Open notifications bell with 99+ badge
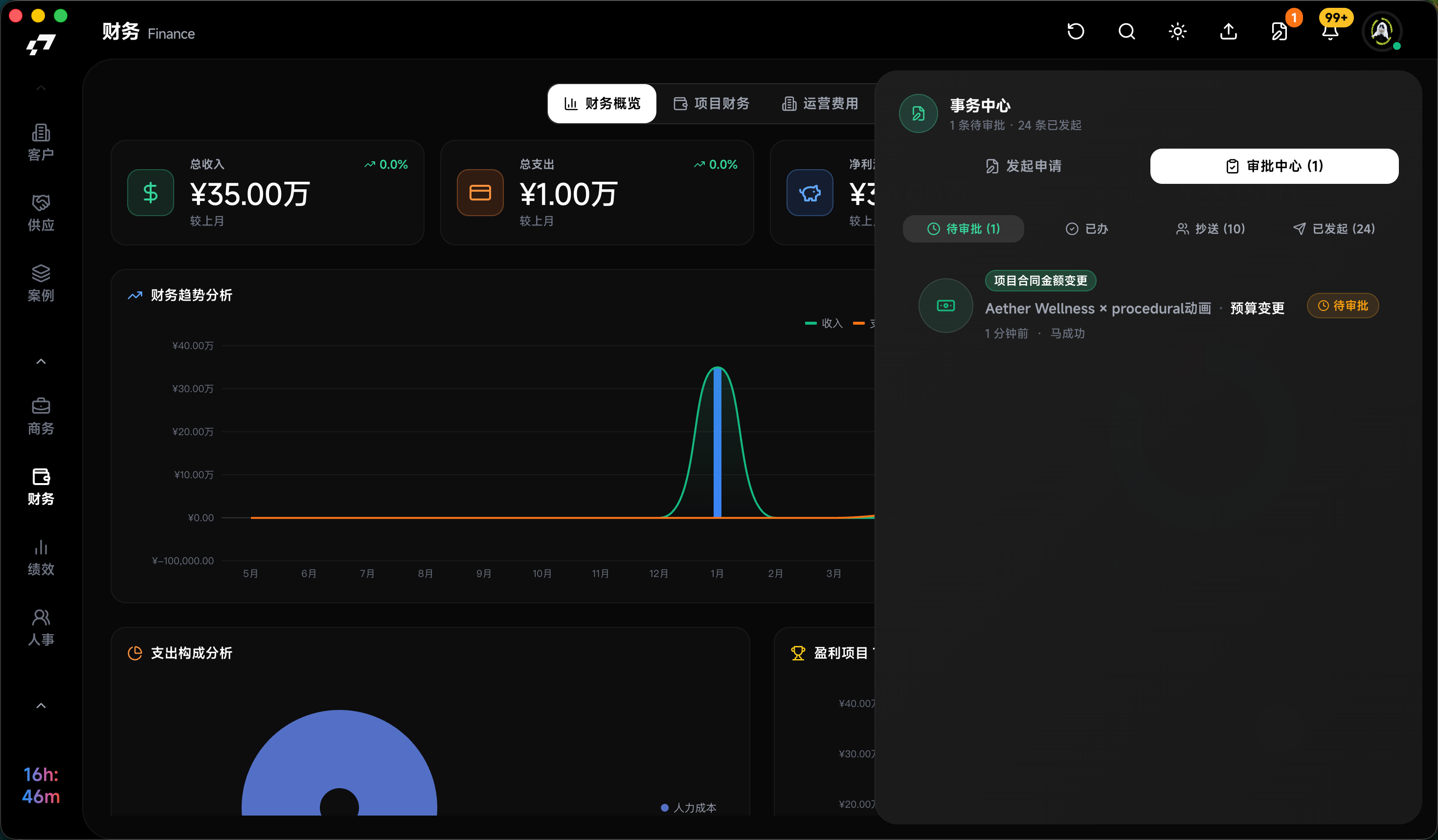 click(1330, 31)
